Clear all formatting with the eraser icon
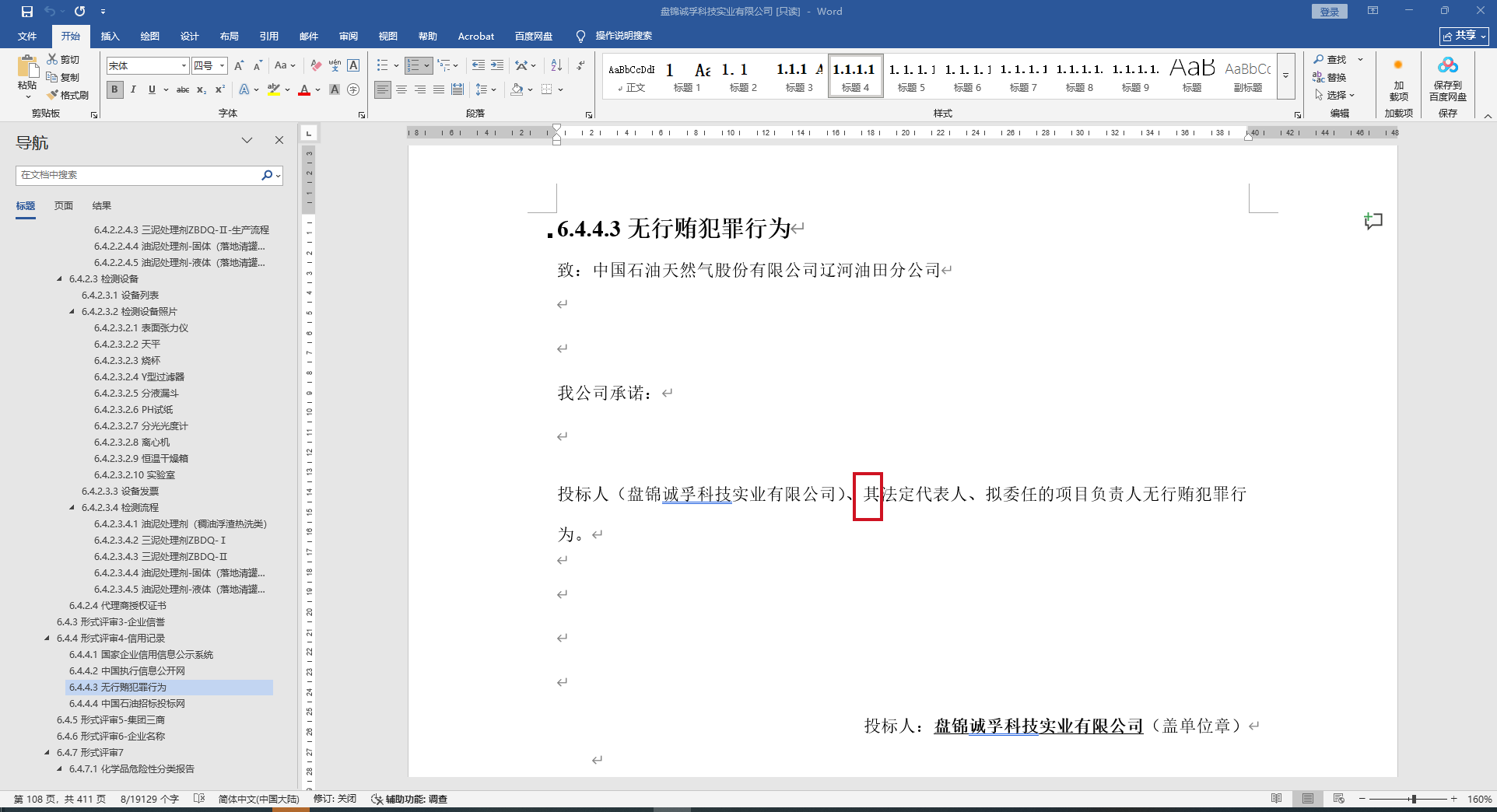 (x=315, y=66)
